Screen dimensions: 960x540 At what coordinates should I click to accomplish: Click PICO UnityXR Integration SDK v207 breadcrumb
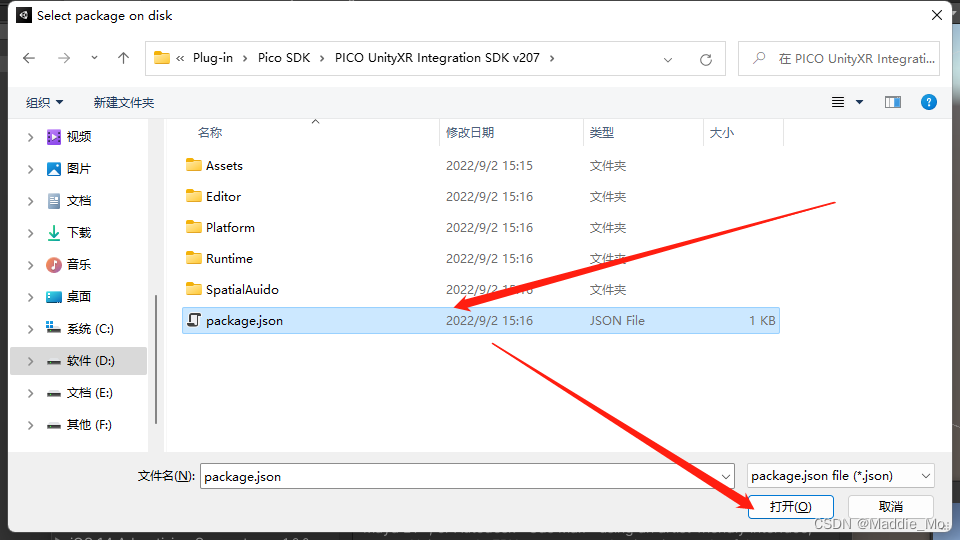pos(437,58)
